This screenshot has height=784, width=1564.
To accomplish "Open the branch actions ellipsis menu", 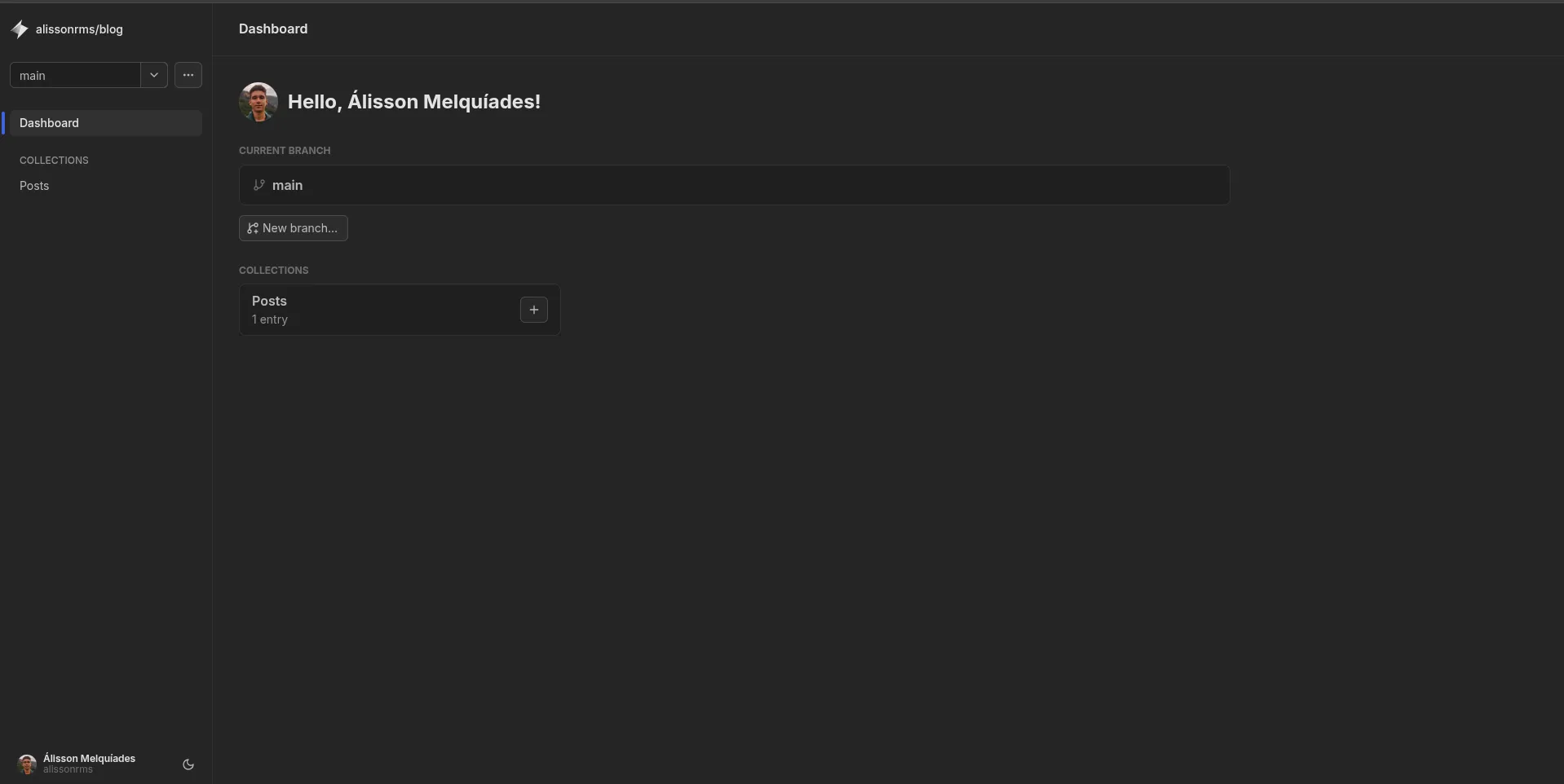I will click(188, 75).
